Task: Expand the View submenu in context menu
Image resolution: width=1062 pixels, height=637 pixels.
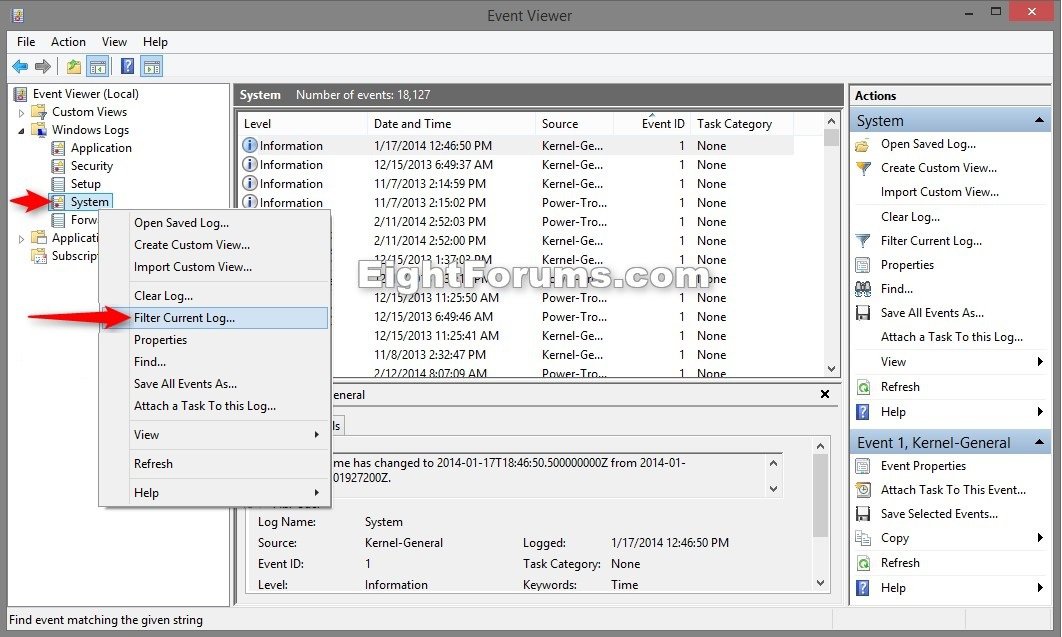Action: point(146,435)
